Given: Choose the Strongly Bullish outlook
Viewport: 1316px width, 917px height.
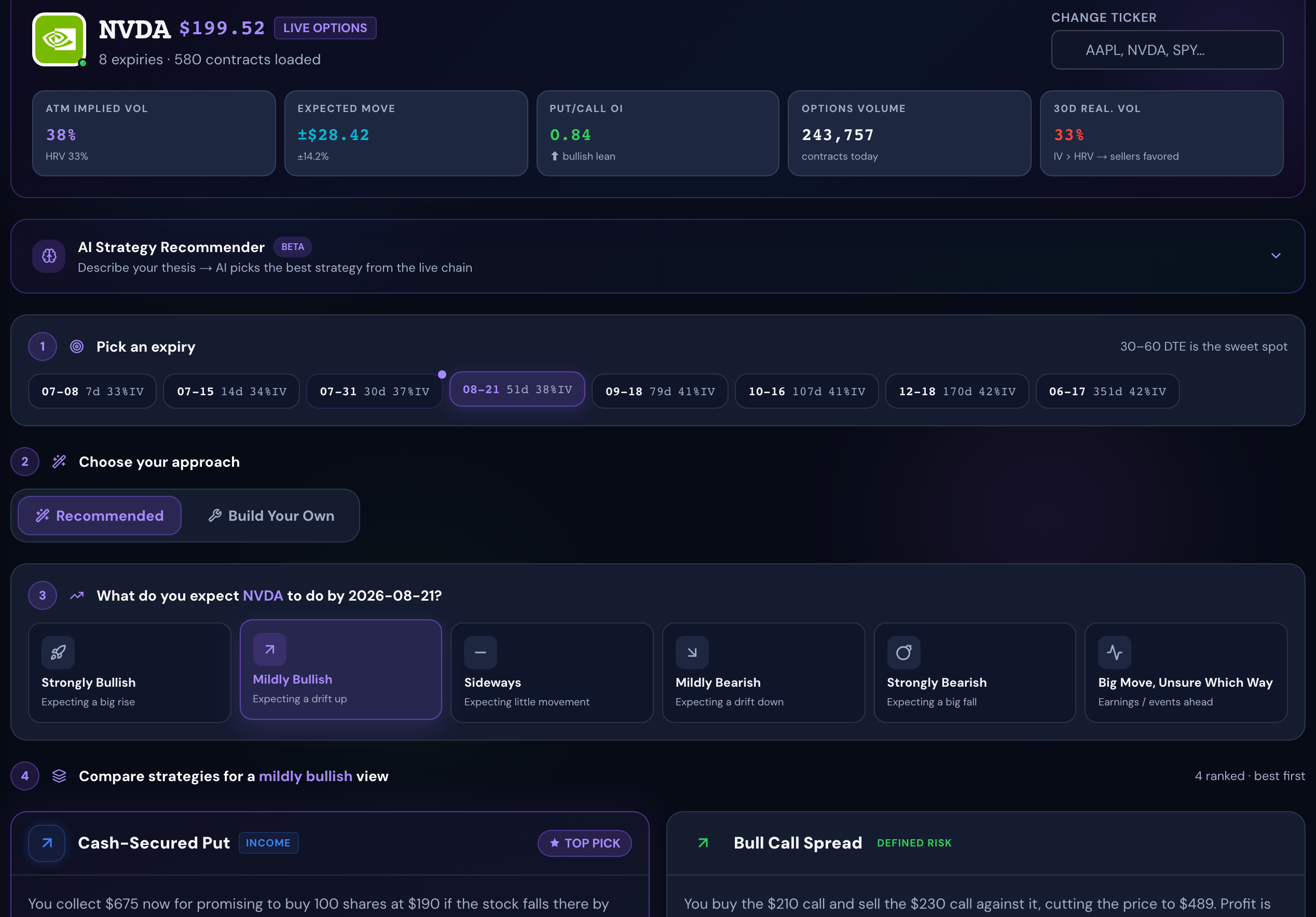Looking at the screenshot, I should 130,672.
